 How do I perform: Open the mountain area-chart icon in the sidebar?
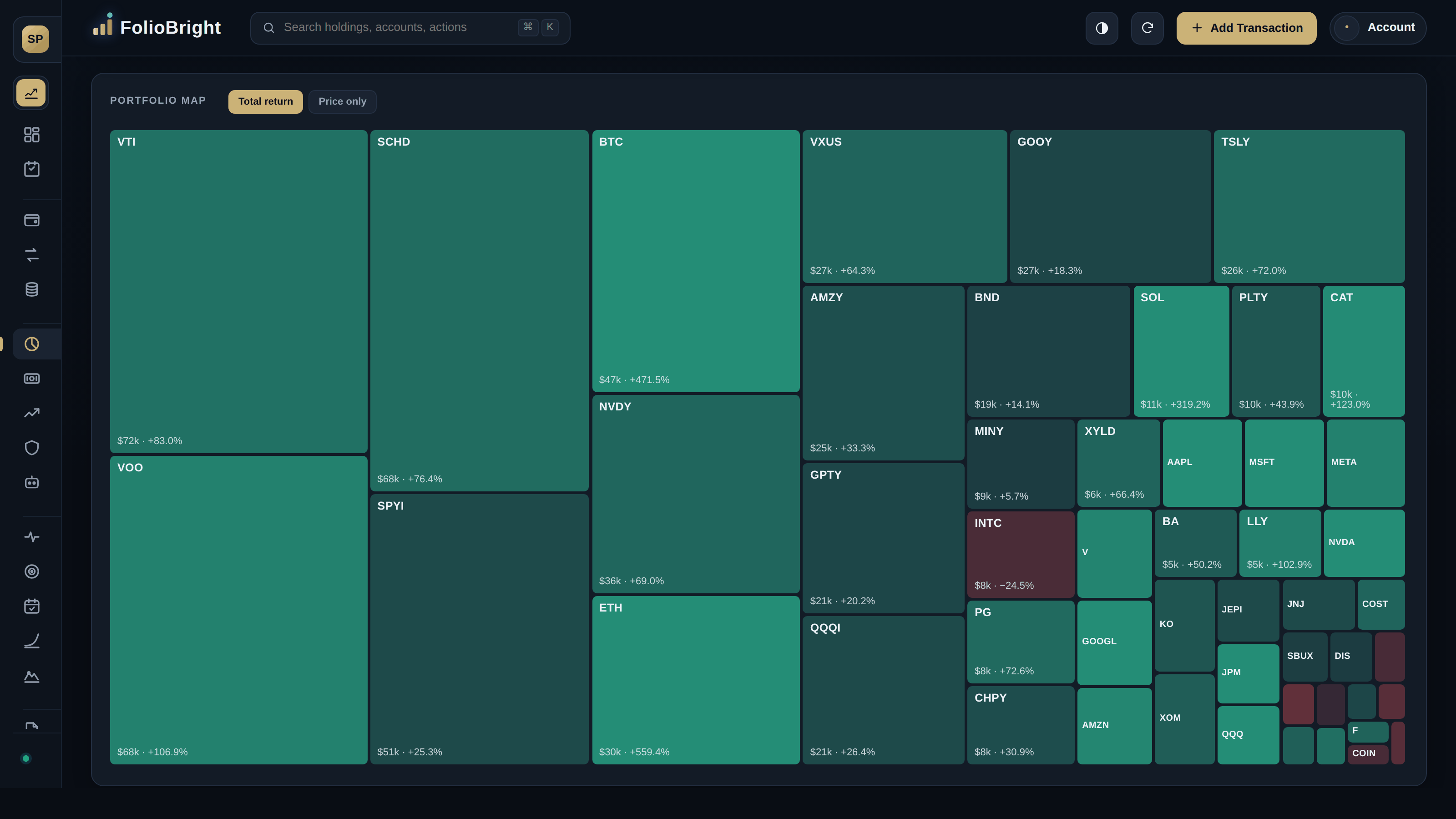(32, 676)
